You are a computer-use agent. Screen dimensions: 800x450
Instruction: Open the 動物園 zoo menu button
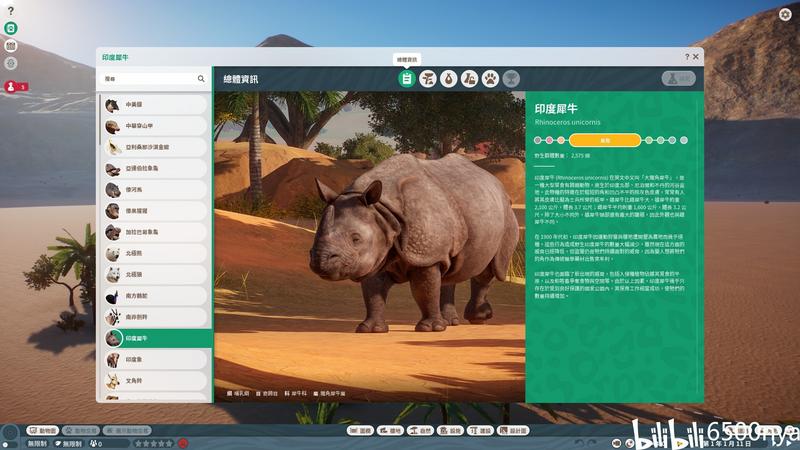pos(43,431)
